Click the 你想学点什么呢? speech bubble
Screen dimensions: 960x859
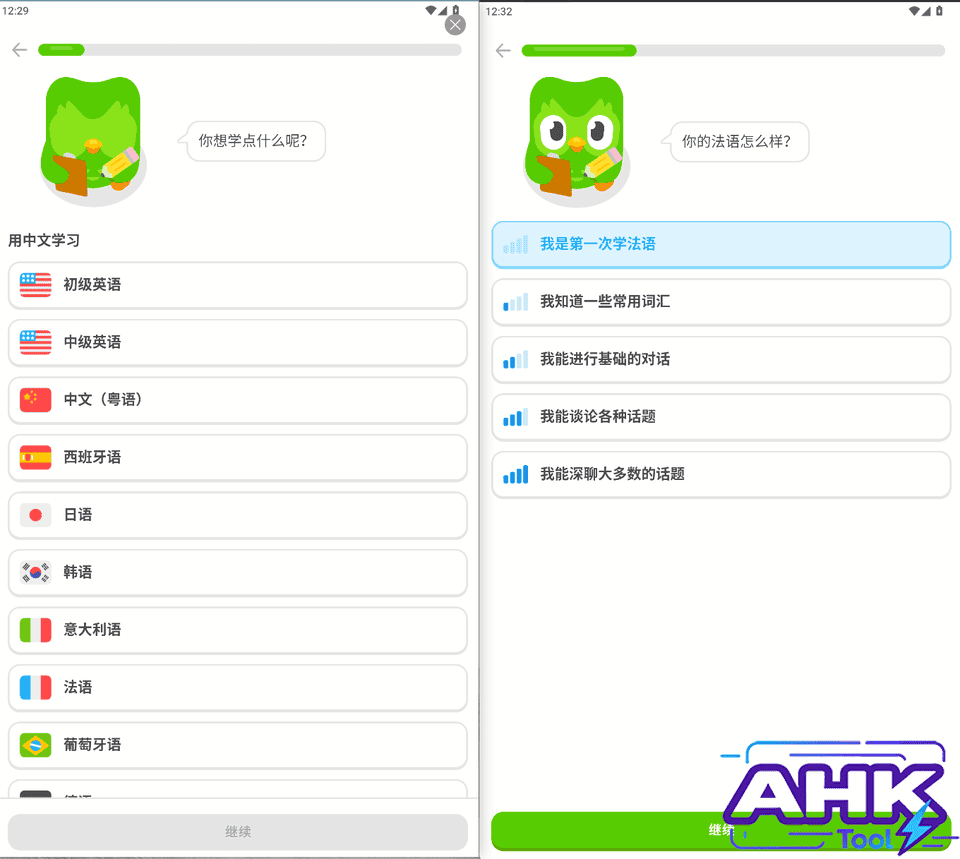(x=252, y=141)
